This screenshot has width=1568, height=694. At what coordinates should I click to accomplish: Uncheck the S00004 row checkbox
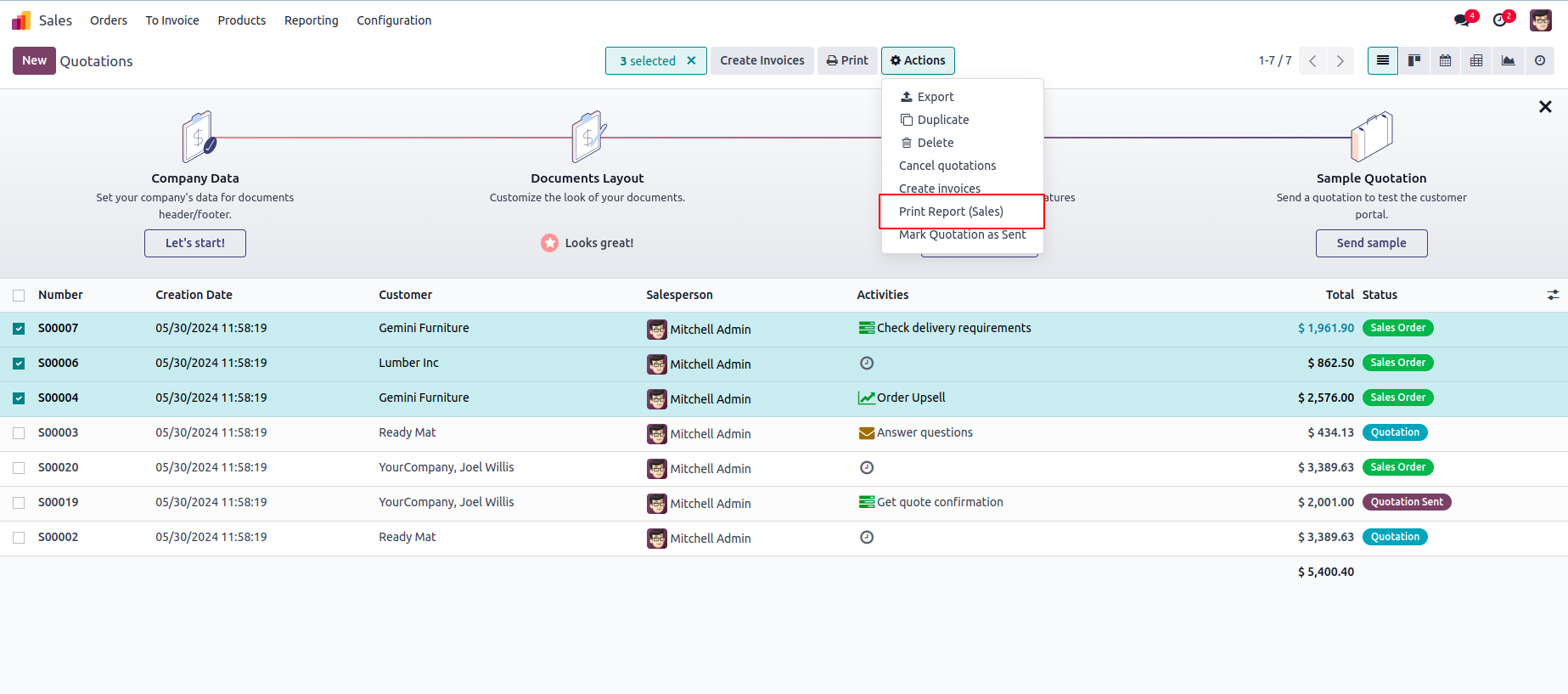pos(19,398)
